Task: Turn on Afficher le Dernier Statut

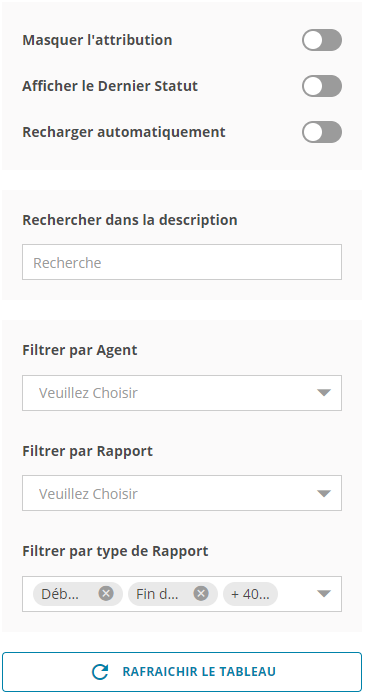Action: pyautogui.click(x=322, y=86)
